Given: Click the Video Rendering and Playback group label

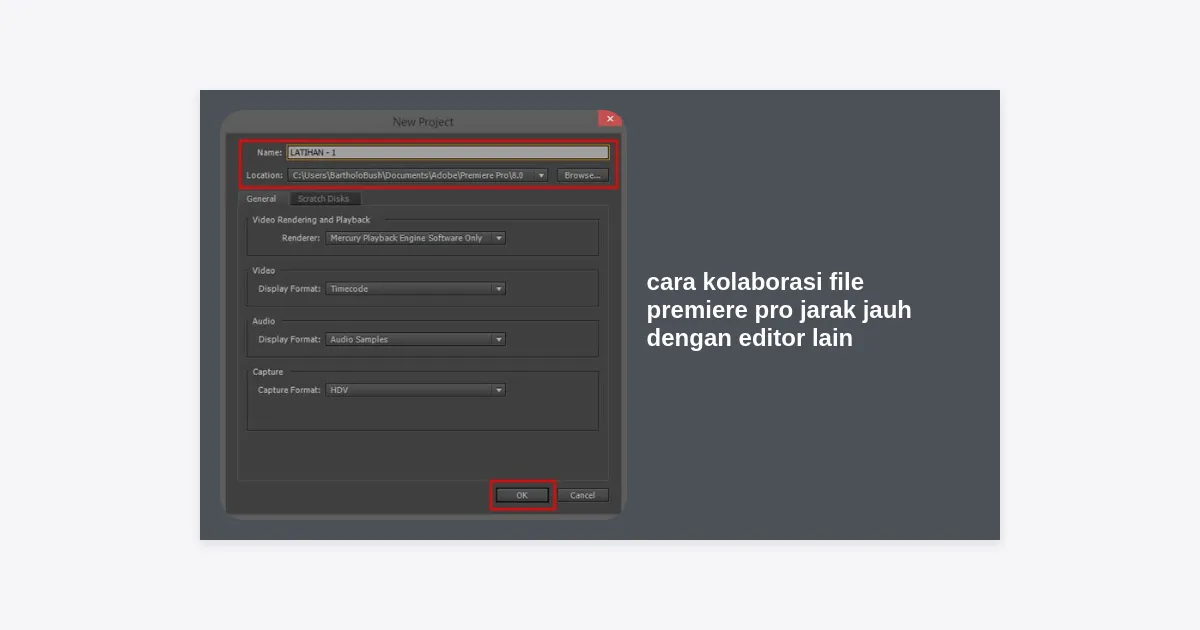Looking at the screenshot, I should pyautogui.click(x=311, y=220).
